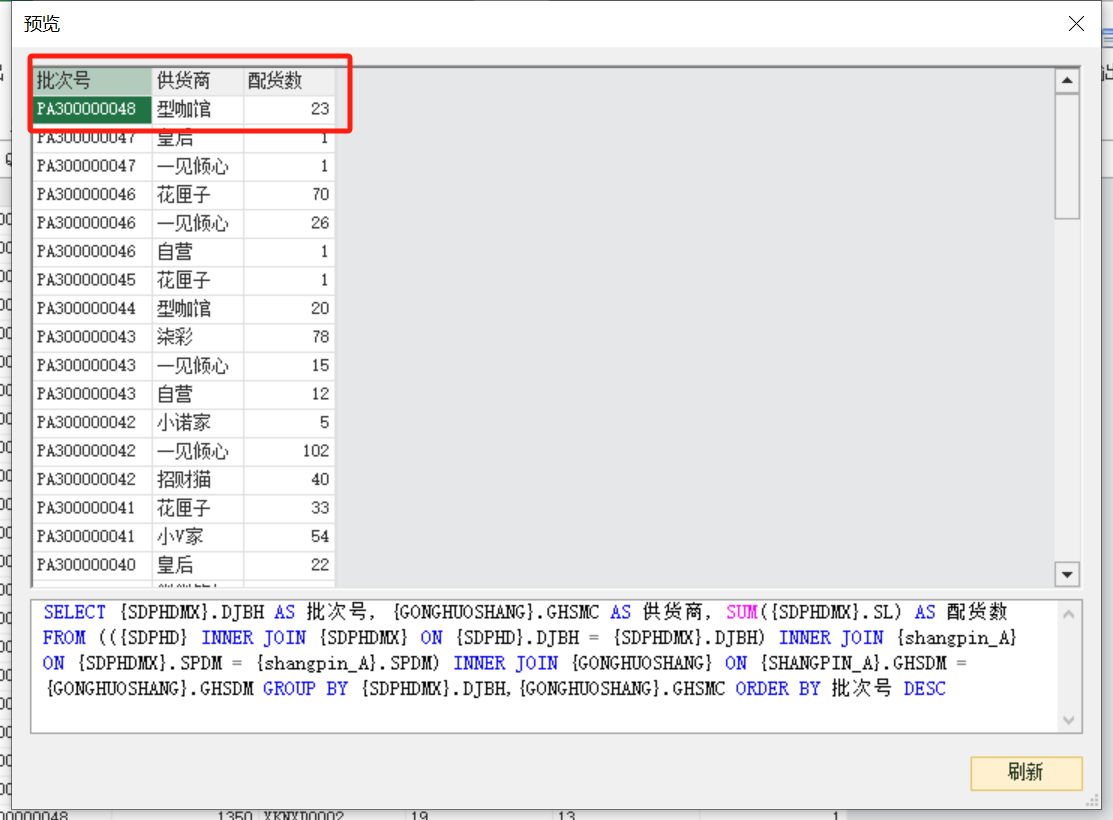The height and width of the screenshot is (820, 1113).
Task: Close the 预览 preview dialog
Action: 1076,24
